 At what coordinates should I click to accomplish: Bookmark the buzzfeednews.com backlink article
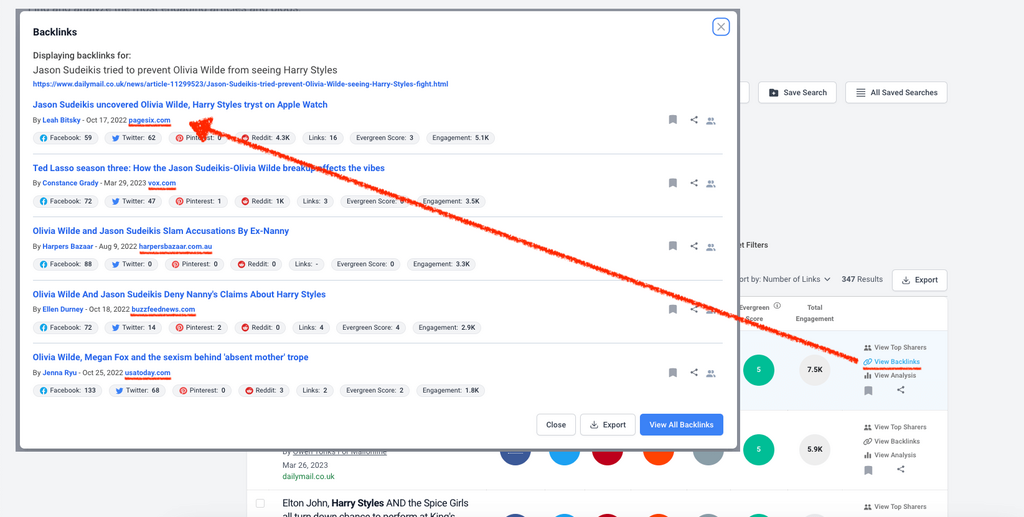click(673, 310)
